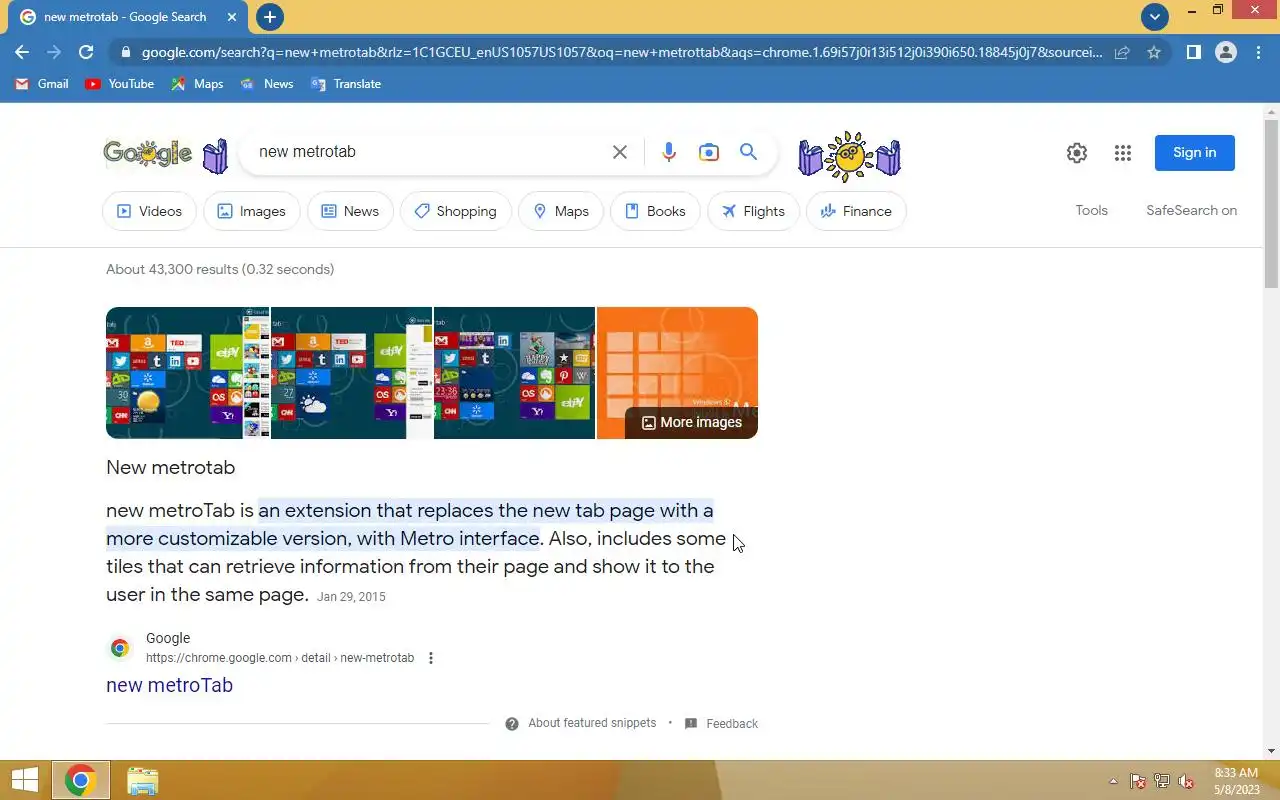This screenshot has height=800, width=1280.
Task: Open File Explorer from taskbar
Action: coord(143,781)
